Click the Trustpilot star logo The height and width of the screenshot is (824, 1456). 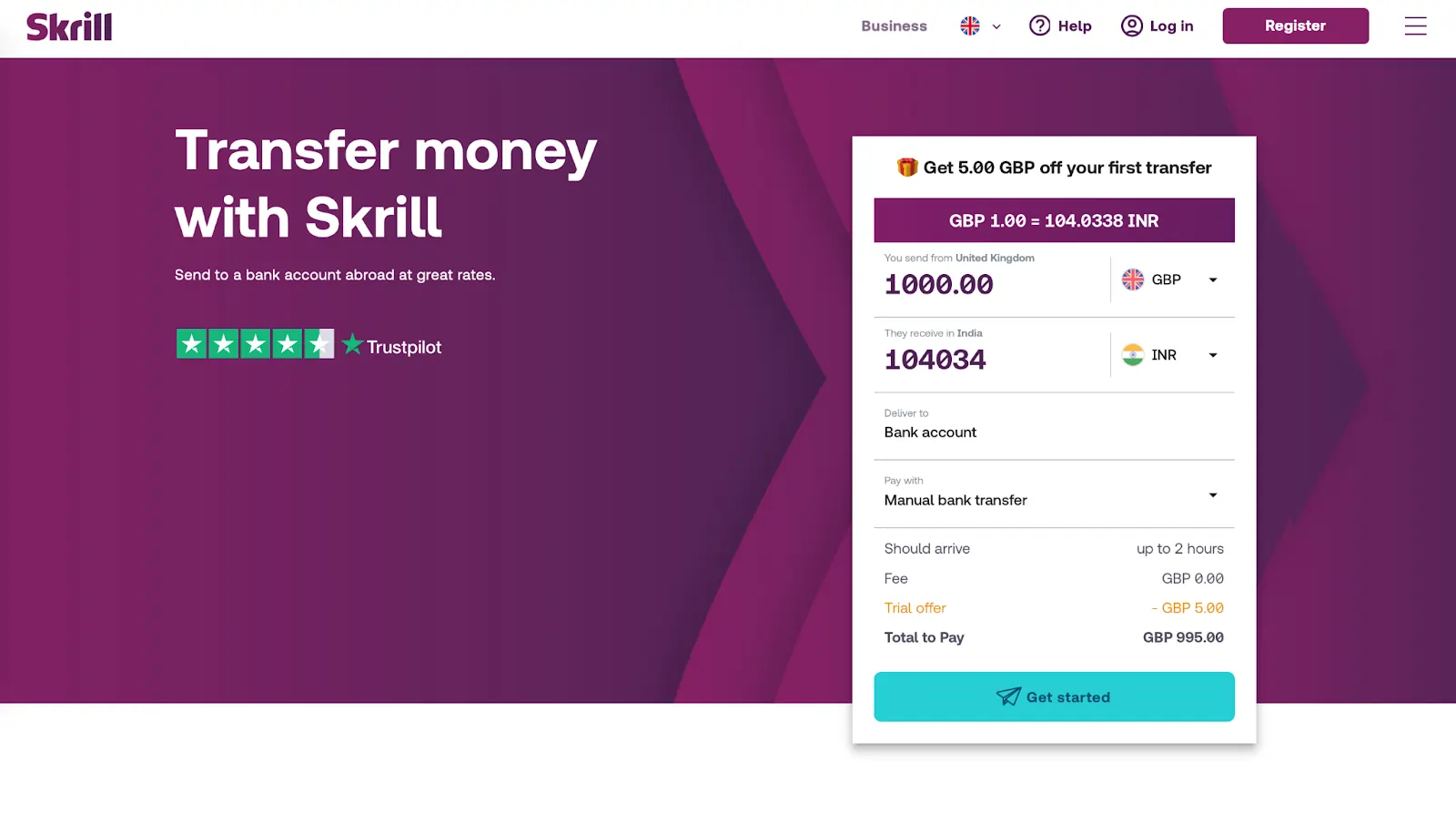352,344
